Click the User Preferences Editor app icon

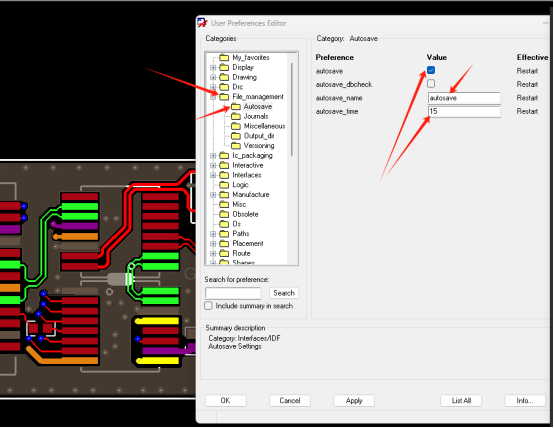(x=202, y=23)
